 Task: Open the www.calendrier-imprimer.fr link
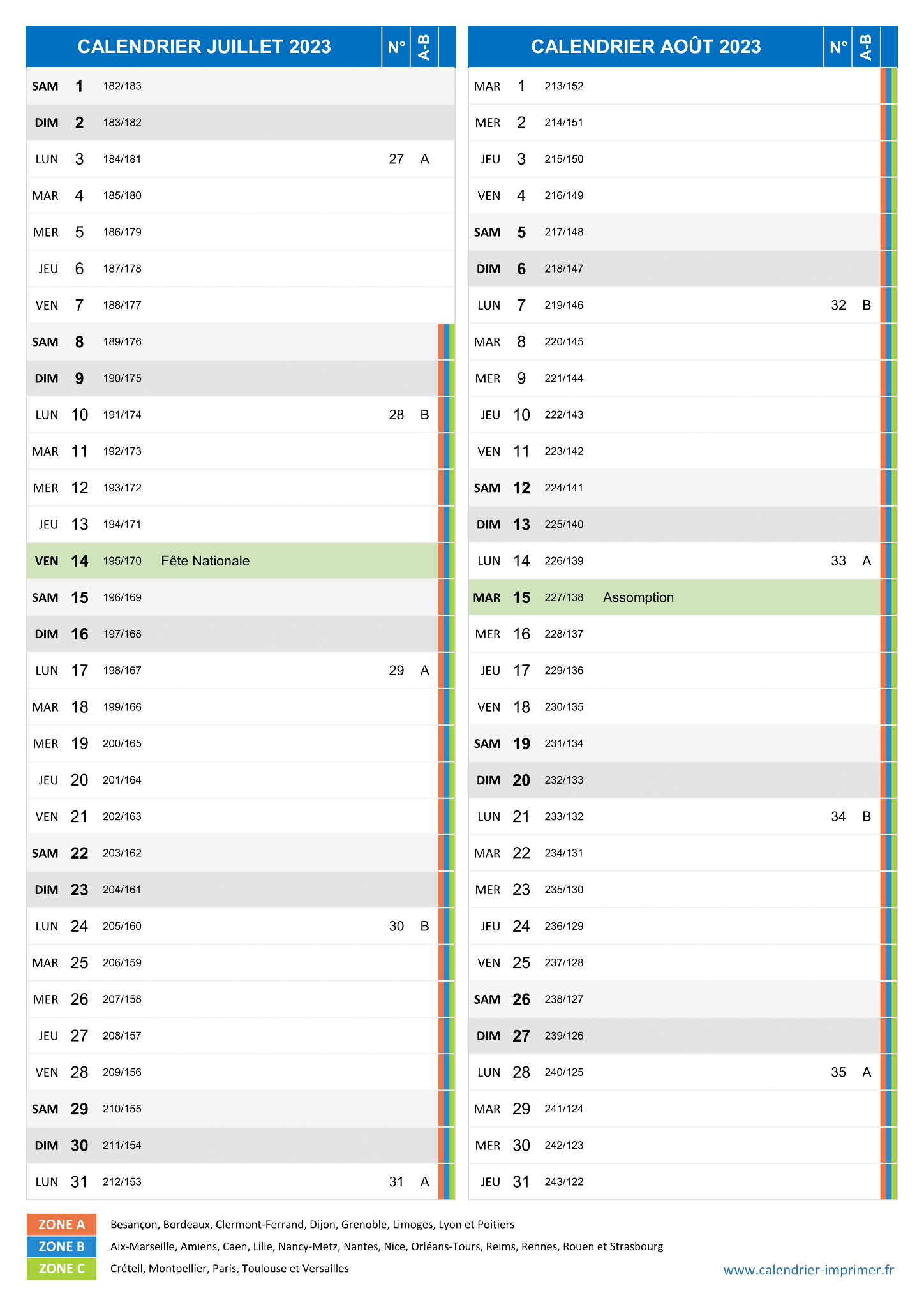(x=808, y=1270)
